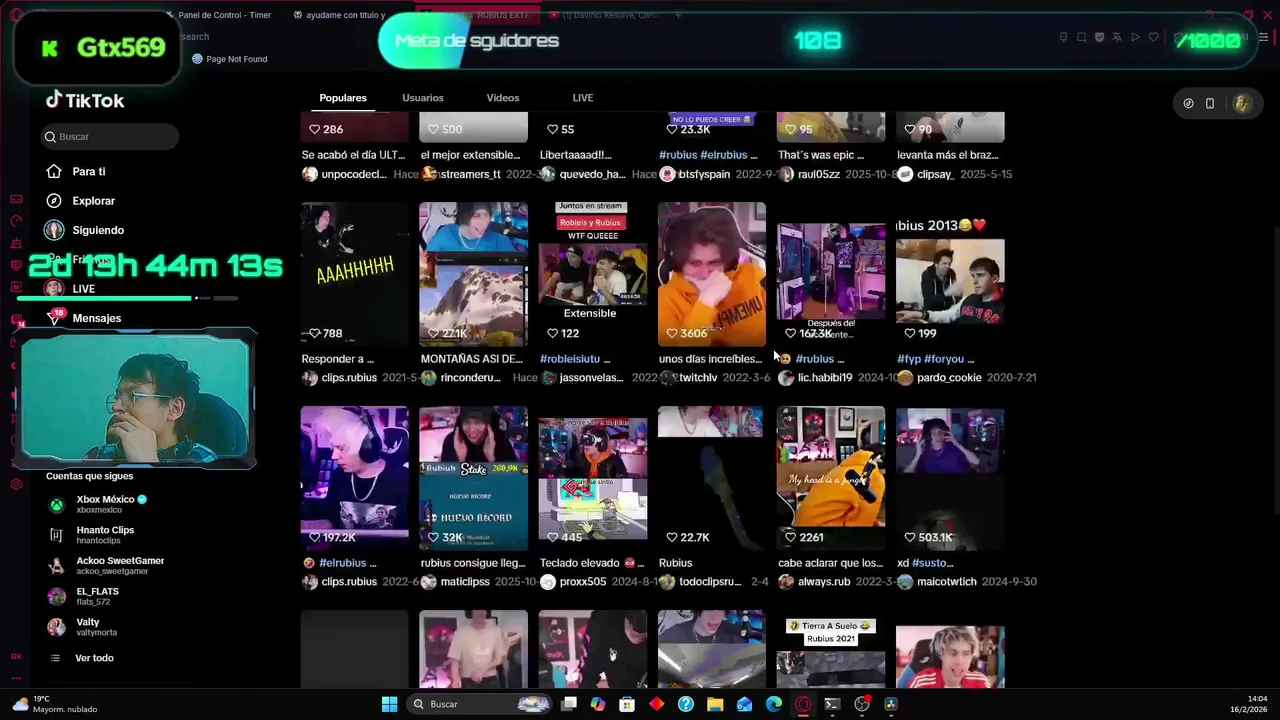Viewport: 1280px width, 720px height.
Task: Visit maicotwtich user profile link
Action: pos(947,582)
